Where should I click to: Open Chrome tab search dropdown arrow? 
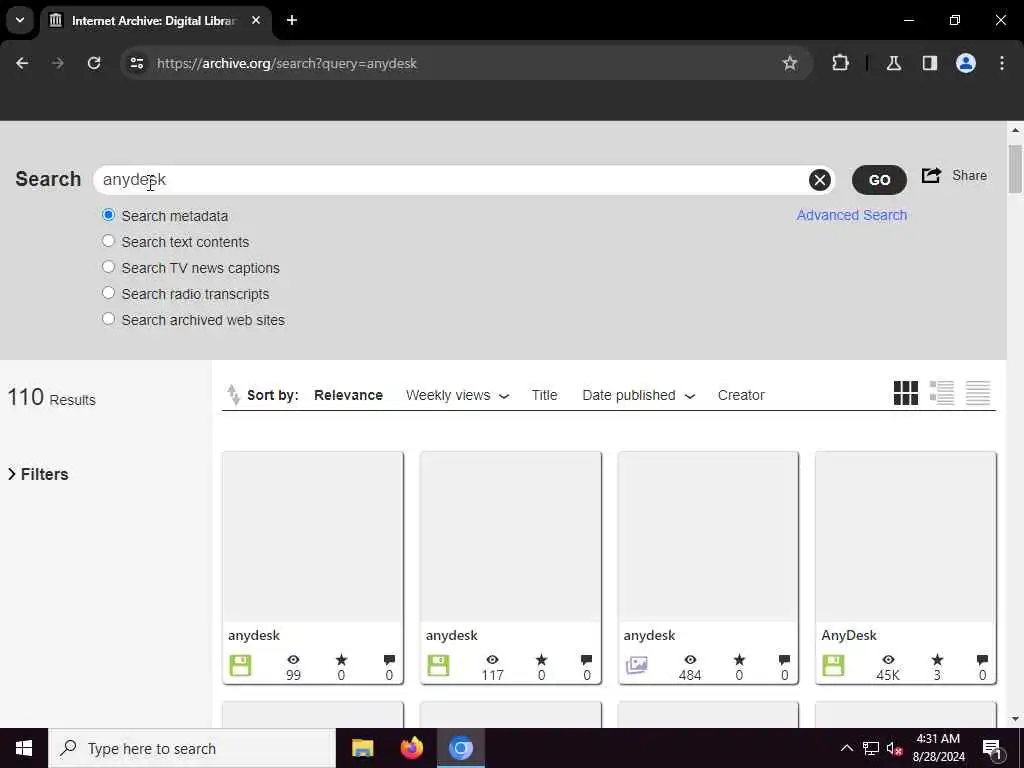click(20, 20)
